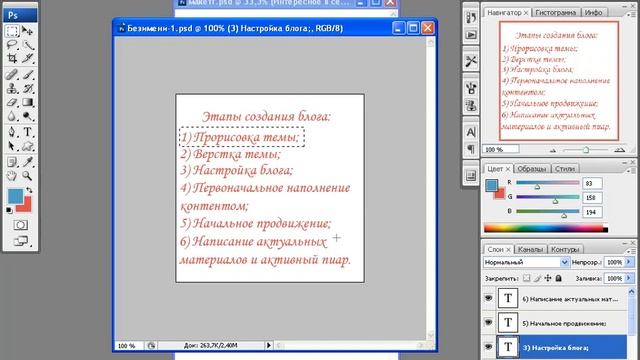Enable lock transparent pixels in Layers
The height and width of the screenshot is (360, 640).
click(x=527, y=278)
